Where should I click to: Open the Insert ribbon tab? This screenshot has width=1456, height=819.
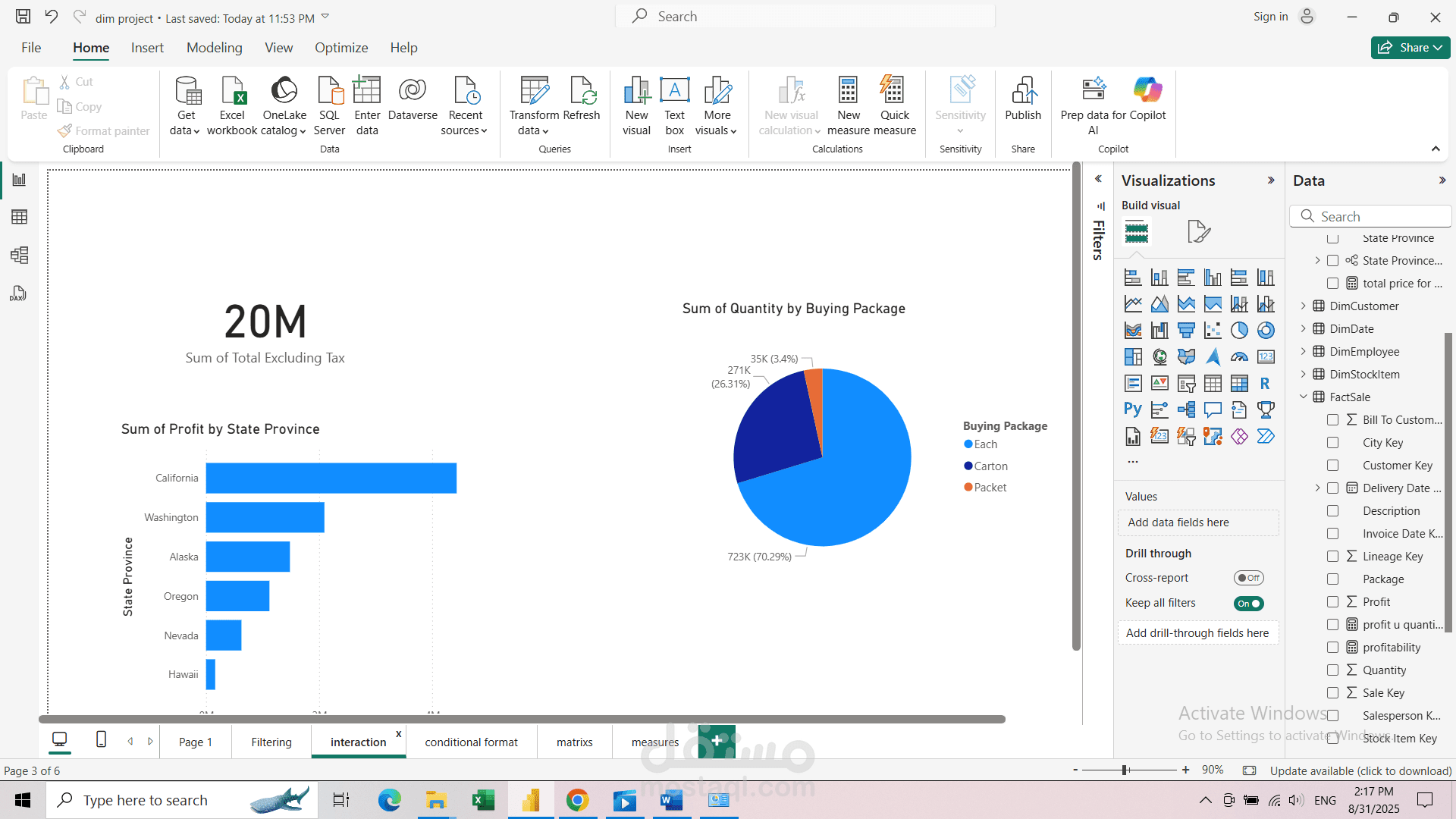[x=147, y=48]
